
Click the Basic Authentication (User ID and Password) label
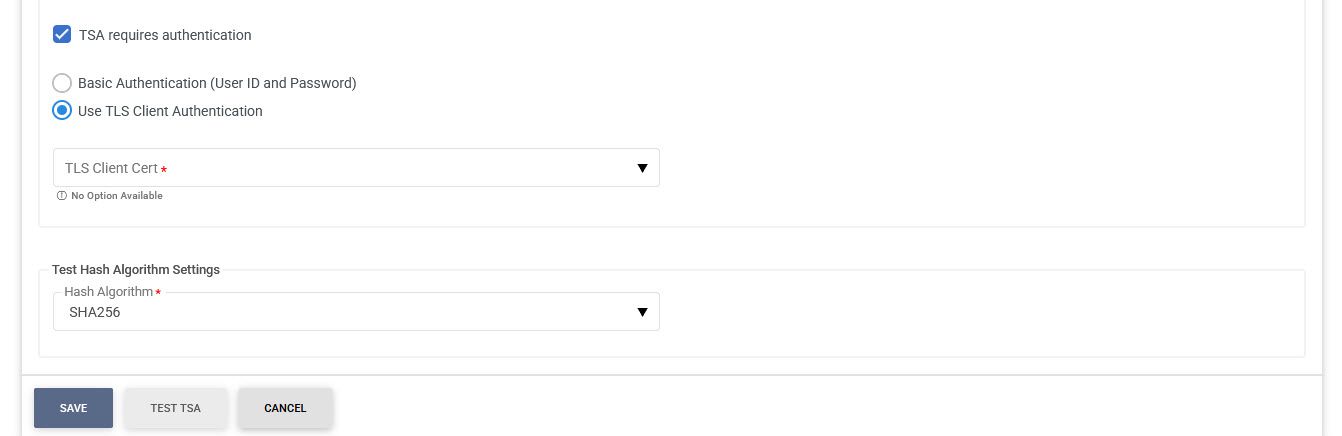pyautogui.click(x=217, y=83)
